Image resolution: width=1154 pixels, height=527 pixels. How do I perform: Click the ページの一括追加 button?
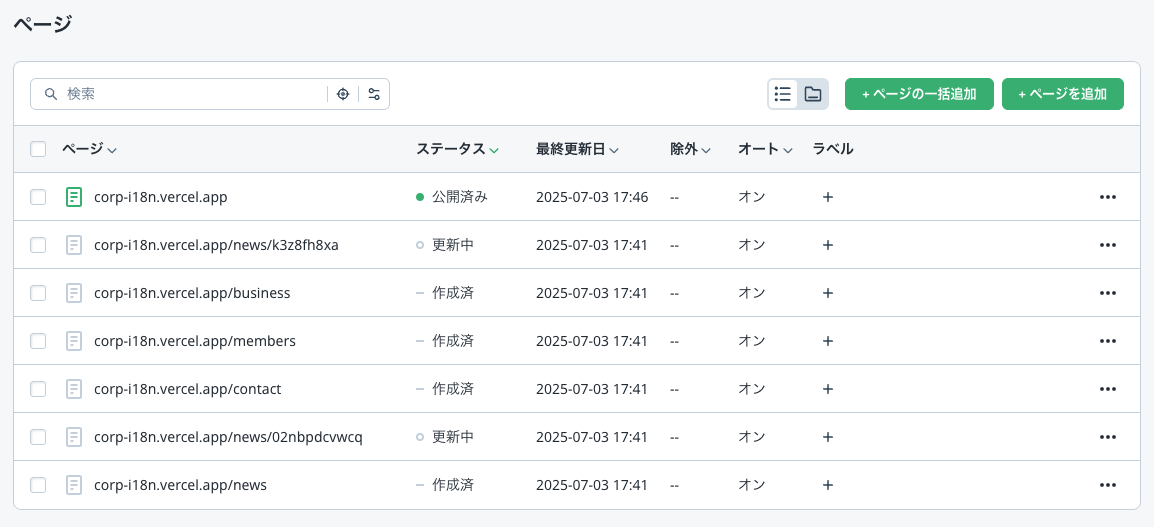click(x=918, y=94)
